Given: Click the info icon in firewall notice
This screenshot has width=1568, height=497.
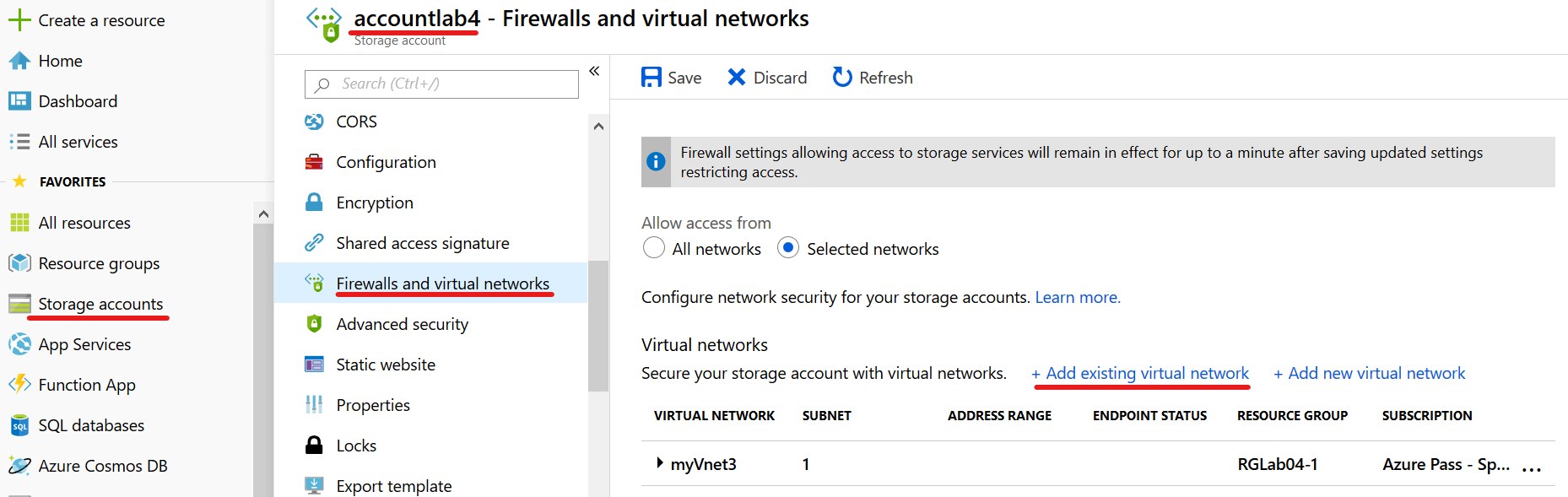Looking at the screenshot, I should 656,162.
